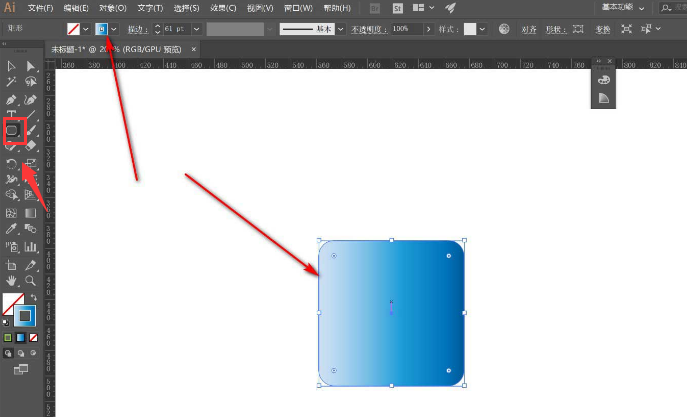Open the graphic style 样式 dropdown
Screen dimensions: 687x417
pyautogui.click(x=482, y=29)
